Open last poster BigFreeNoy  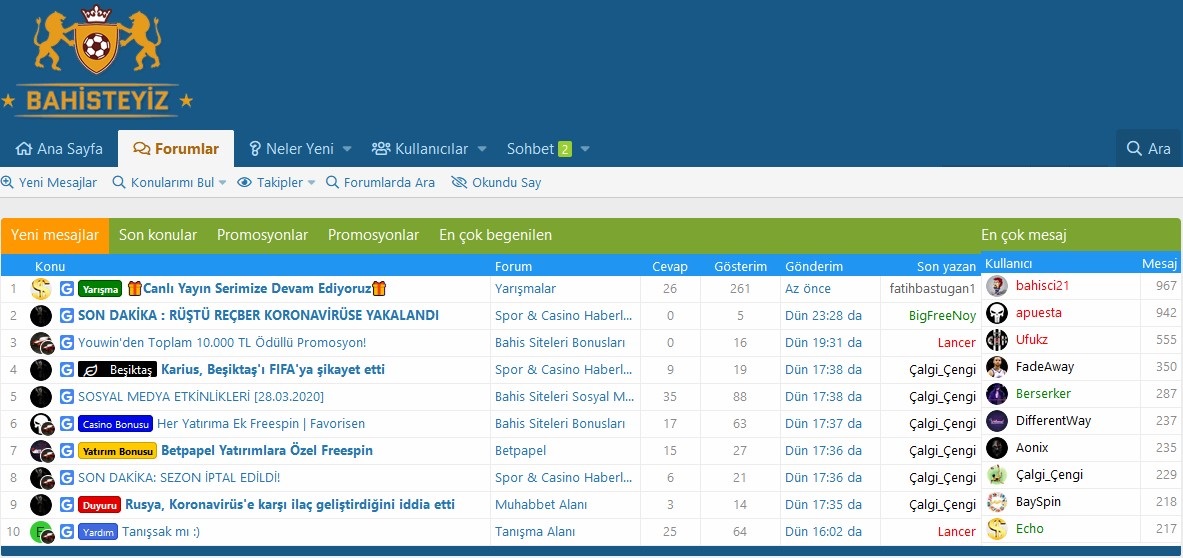(x=942, y=315)
